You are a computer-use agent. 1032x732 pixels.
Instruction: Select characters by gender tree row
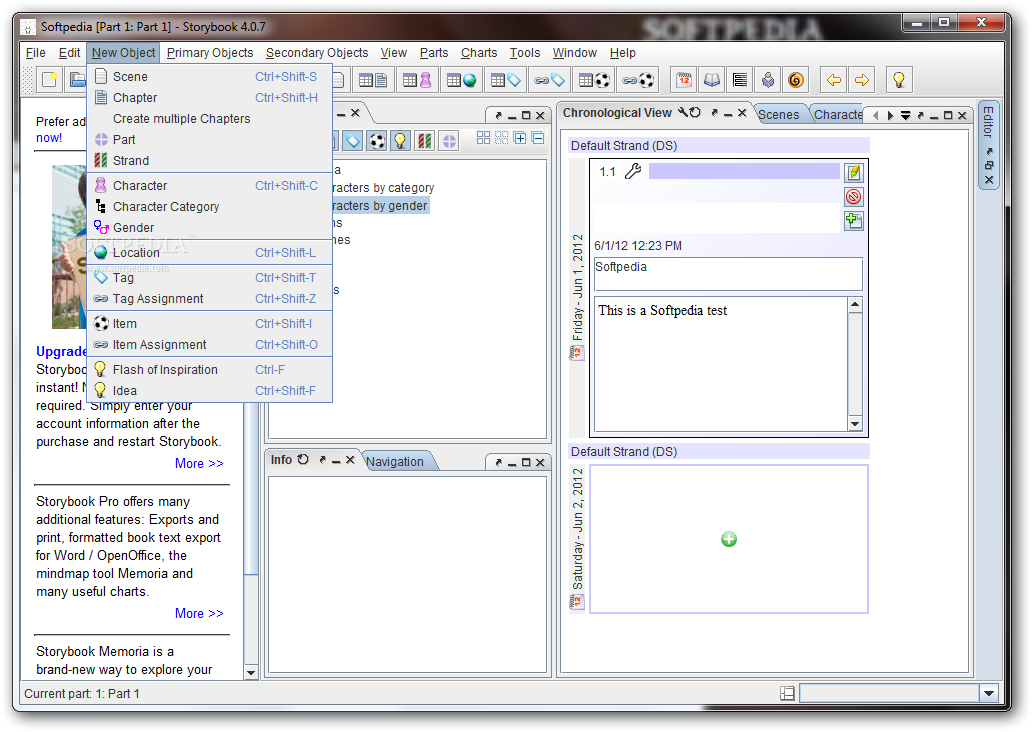(x=380, y=205)
